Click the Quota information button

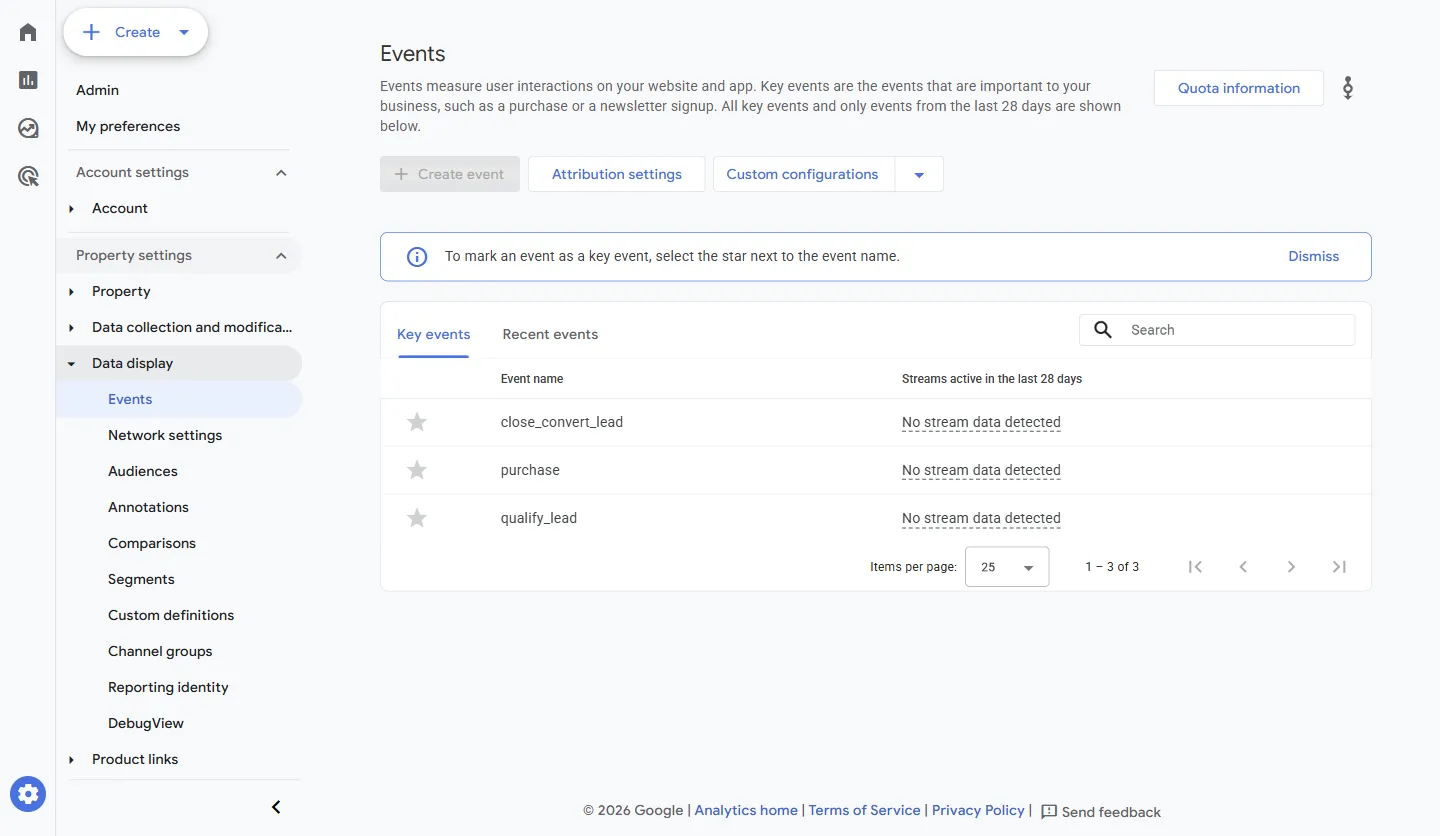pyautogui.click(x=1239, y=88)
